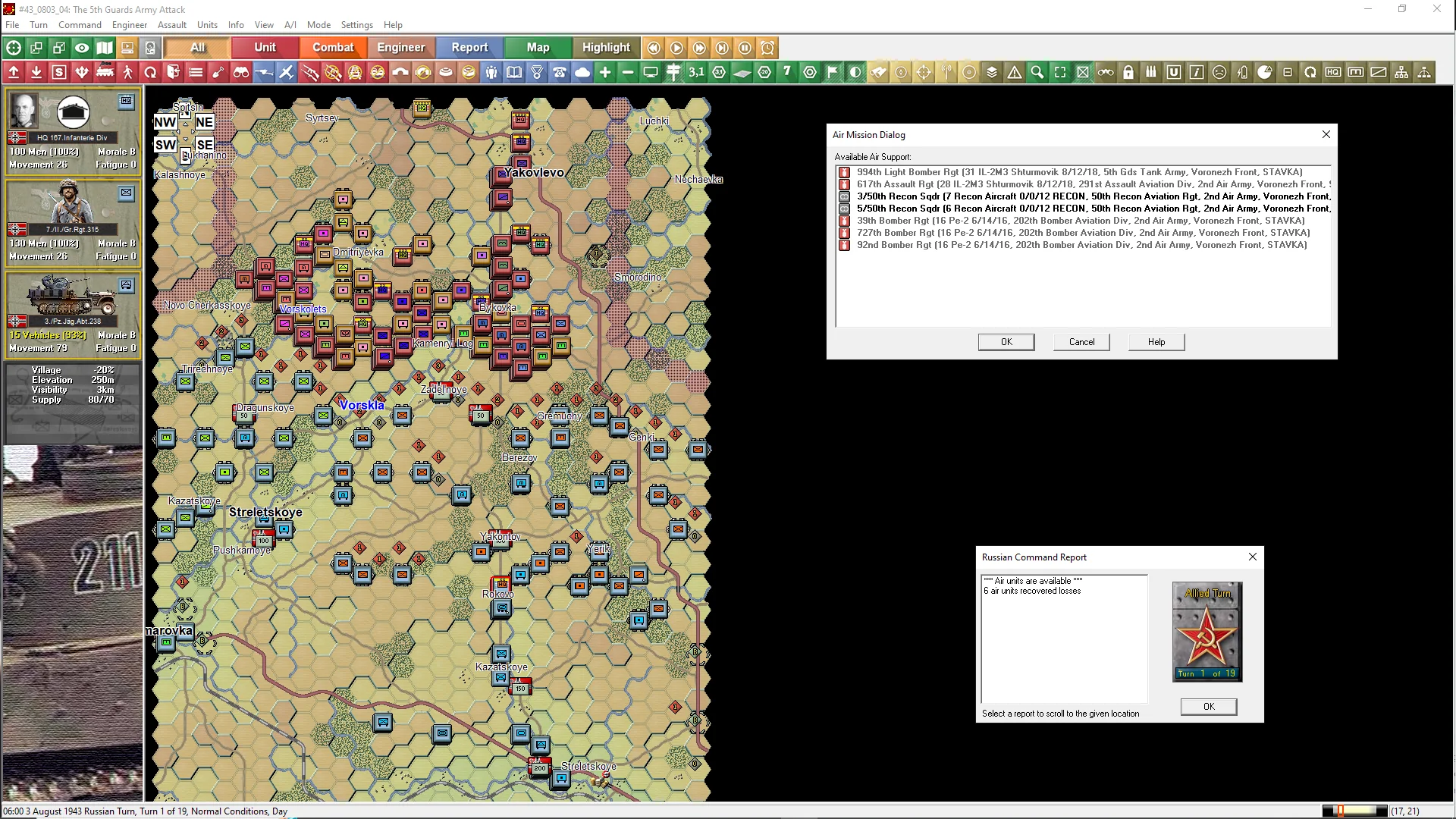Toggle the padlock lock icon
The image size is (1456, 819).
(x=1128, y=72)
